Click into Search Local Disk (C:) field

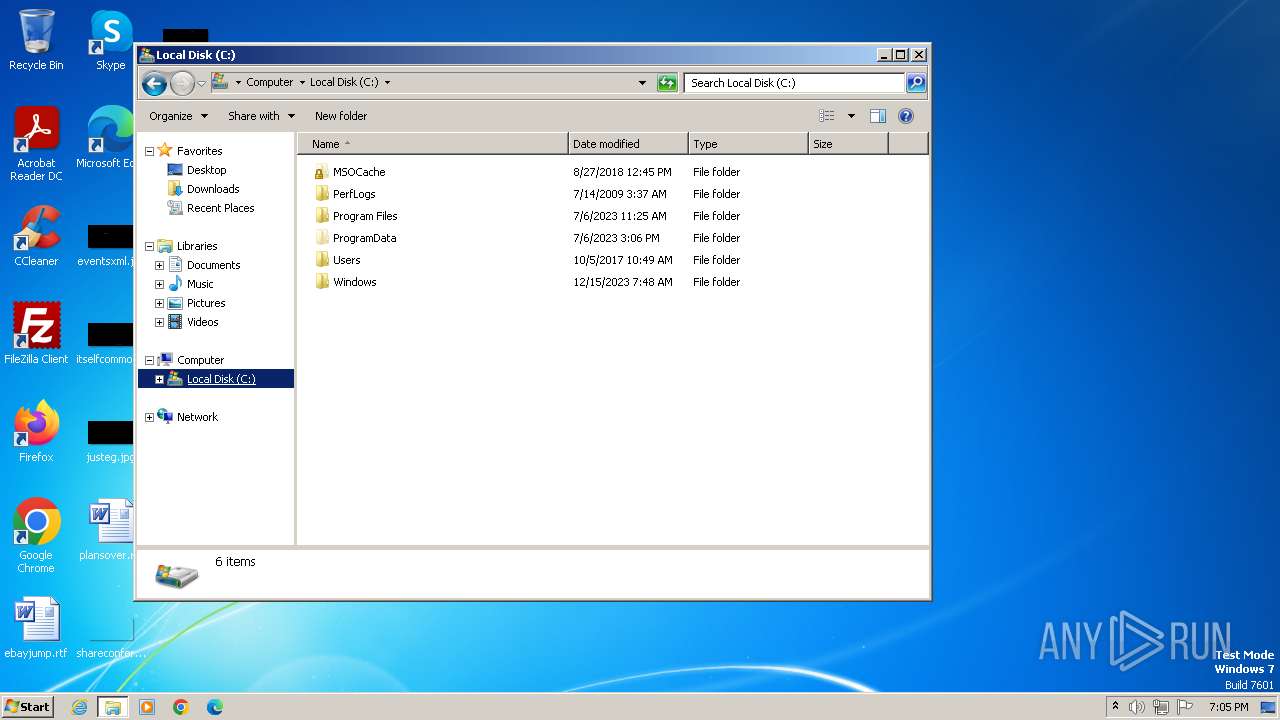(x=795, y=83)
